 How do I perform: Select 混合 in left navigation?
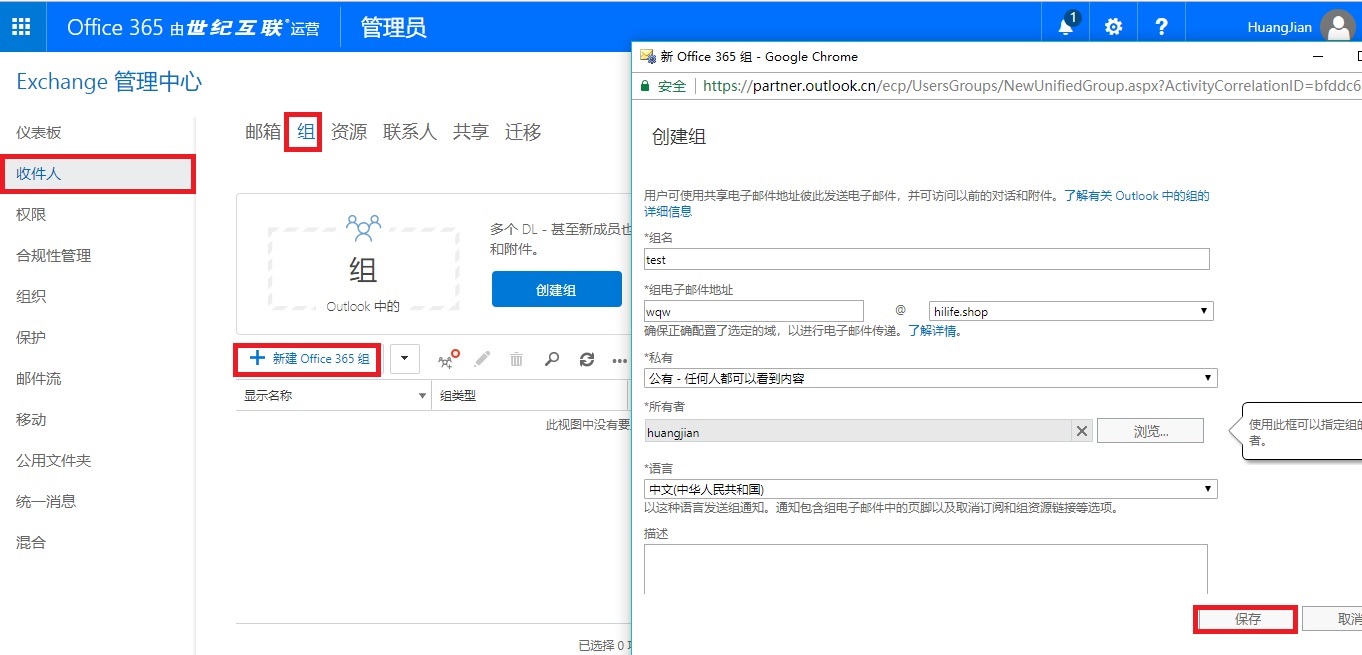point(31,543)
